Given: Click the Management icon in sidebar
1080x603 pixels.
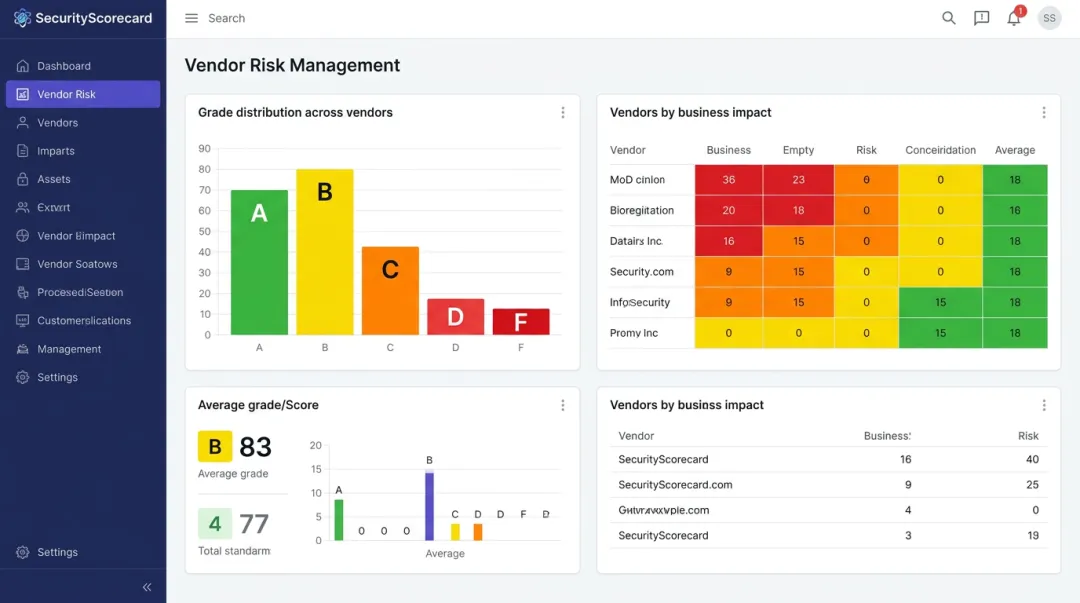Looking at the screenshot, I should point(23,349).
